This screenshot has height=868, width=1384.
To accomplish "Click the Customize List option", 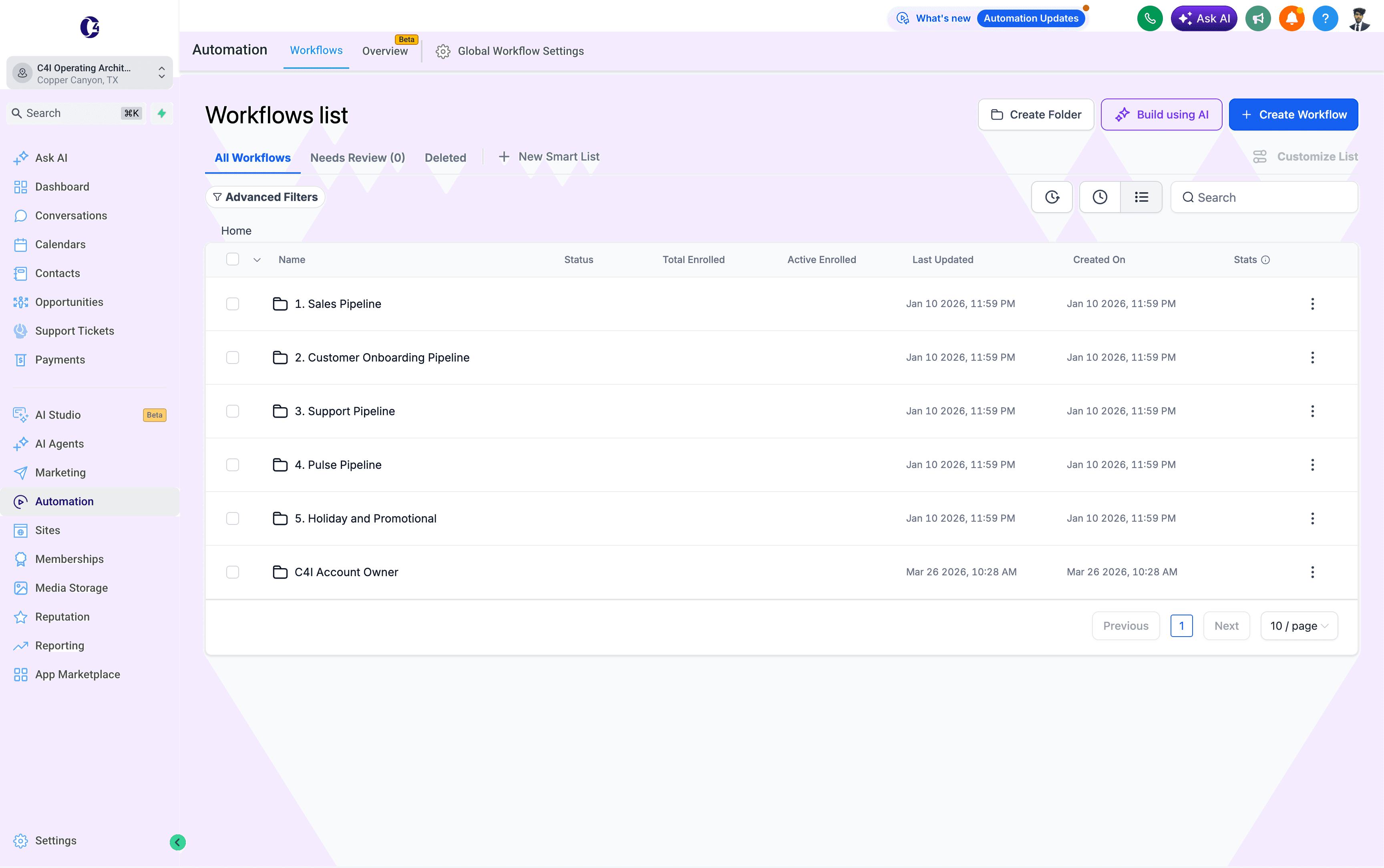I will click(x=1306, y=157).
